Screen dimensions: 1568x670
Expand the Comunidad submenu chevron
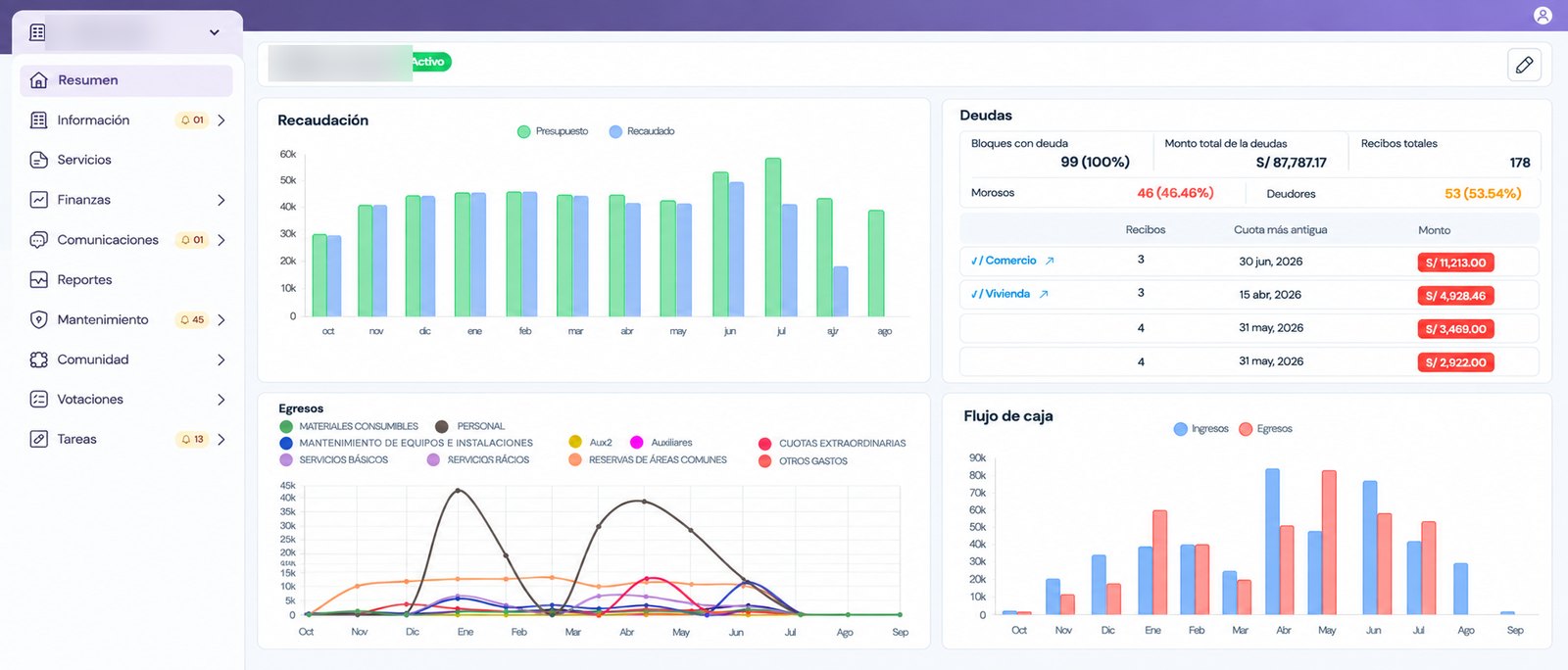click(x=221, y=359)
